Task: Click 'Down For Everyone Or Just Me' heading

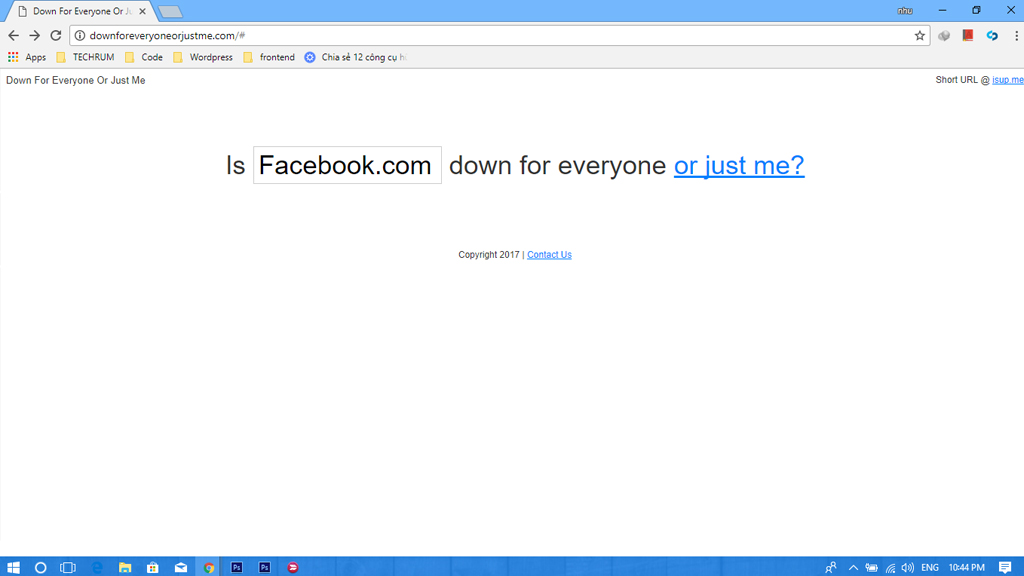Action: [76, 80]
